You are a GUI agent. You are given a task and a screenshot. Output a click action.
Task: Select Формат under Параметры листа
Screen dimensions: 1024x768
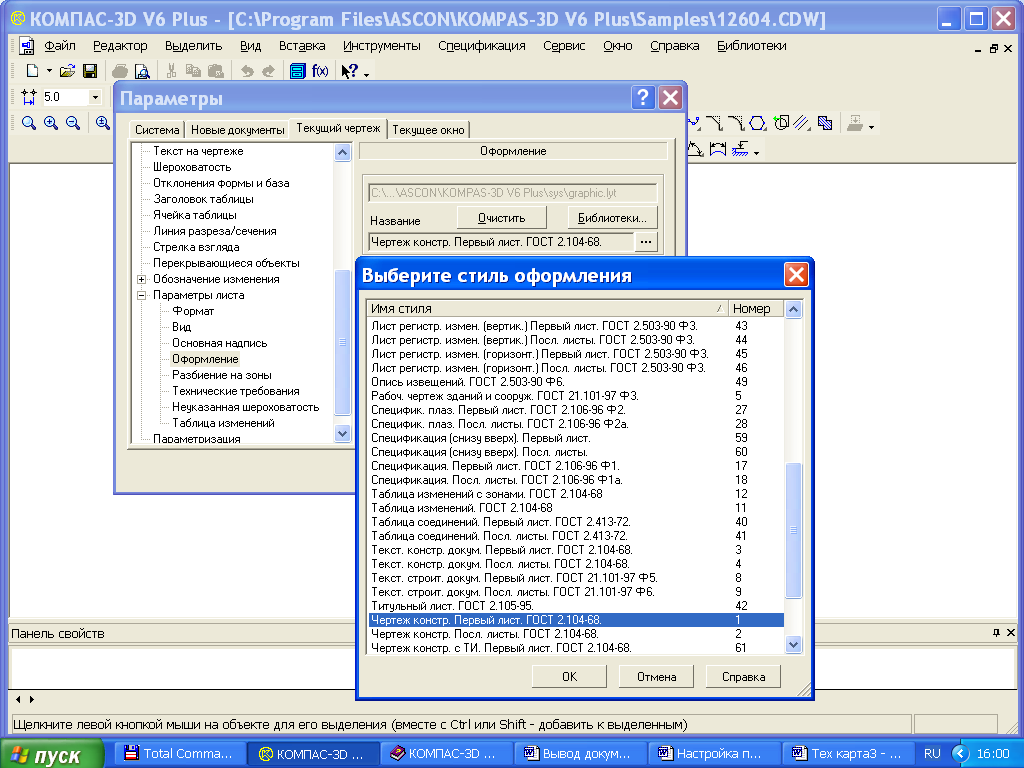coord(193,311)
